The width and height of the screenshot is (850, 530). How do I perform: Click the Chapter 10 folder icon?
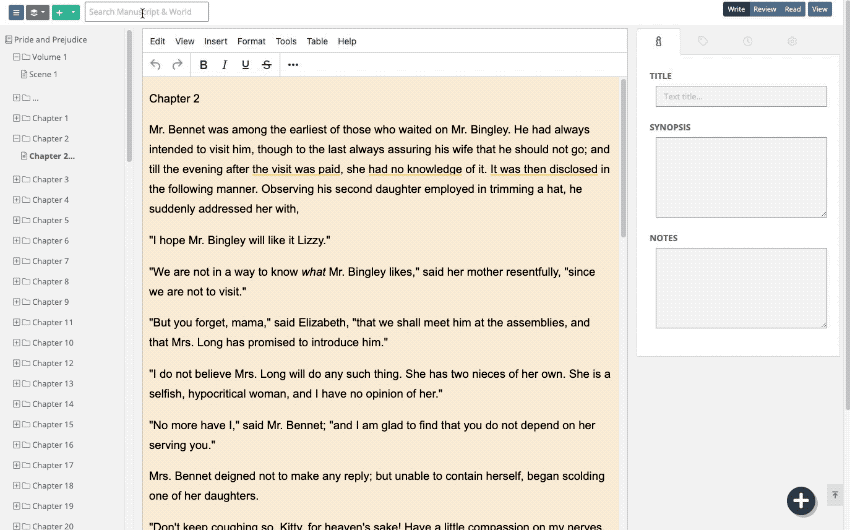(x=26, y=343)
